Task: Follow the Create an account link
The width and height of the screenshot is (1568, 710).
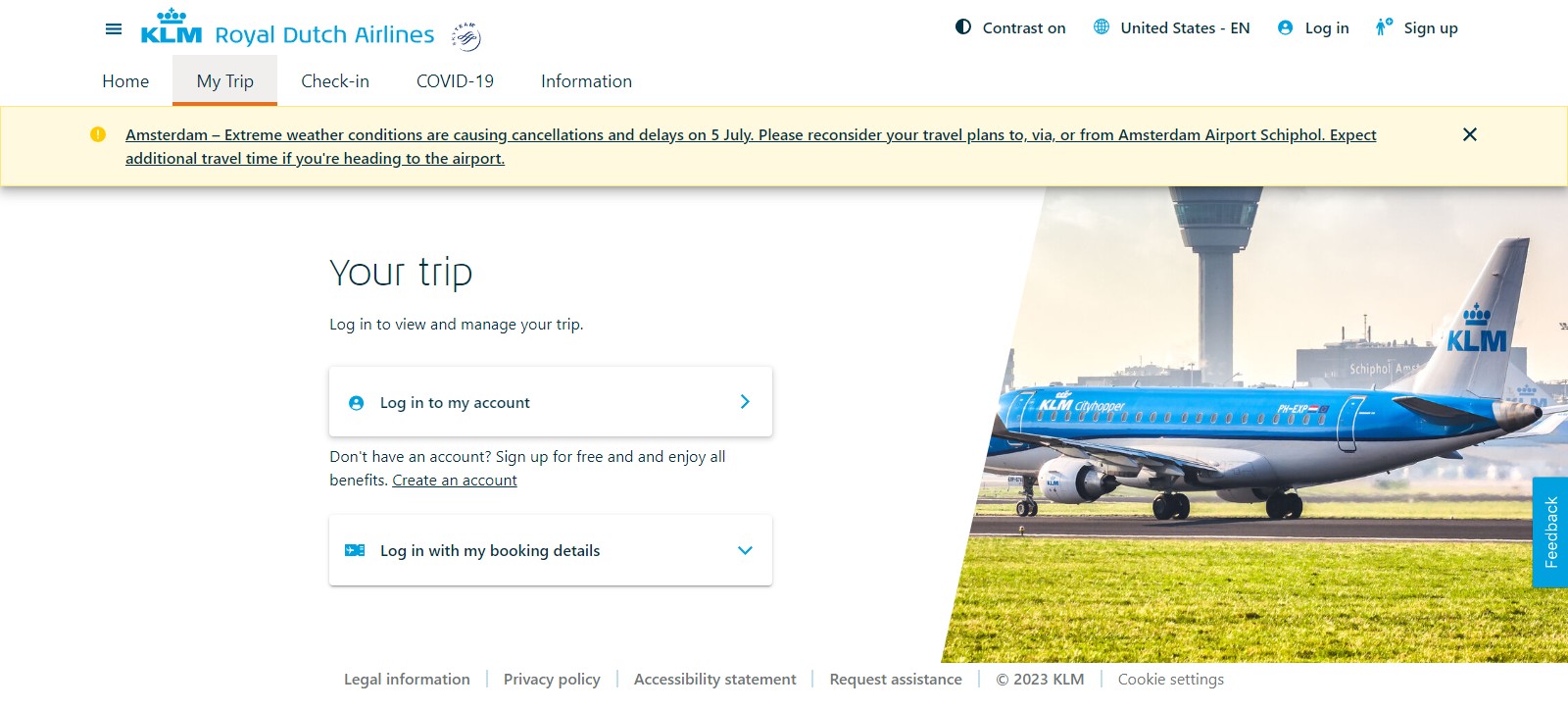Action: [455, 481]
